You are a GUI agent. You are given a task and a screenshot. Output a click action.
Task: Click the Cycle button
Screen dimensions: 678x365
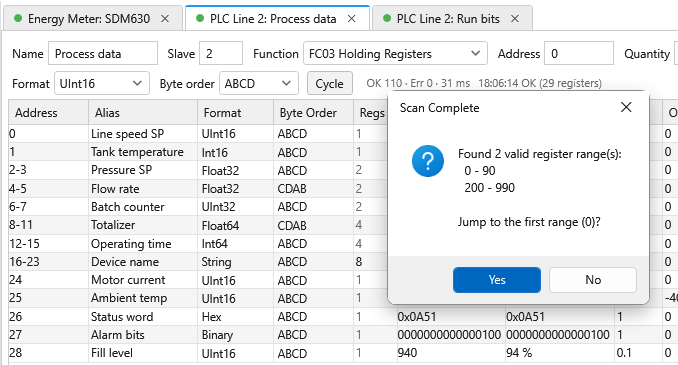[x=329, y=83]
